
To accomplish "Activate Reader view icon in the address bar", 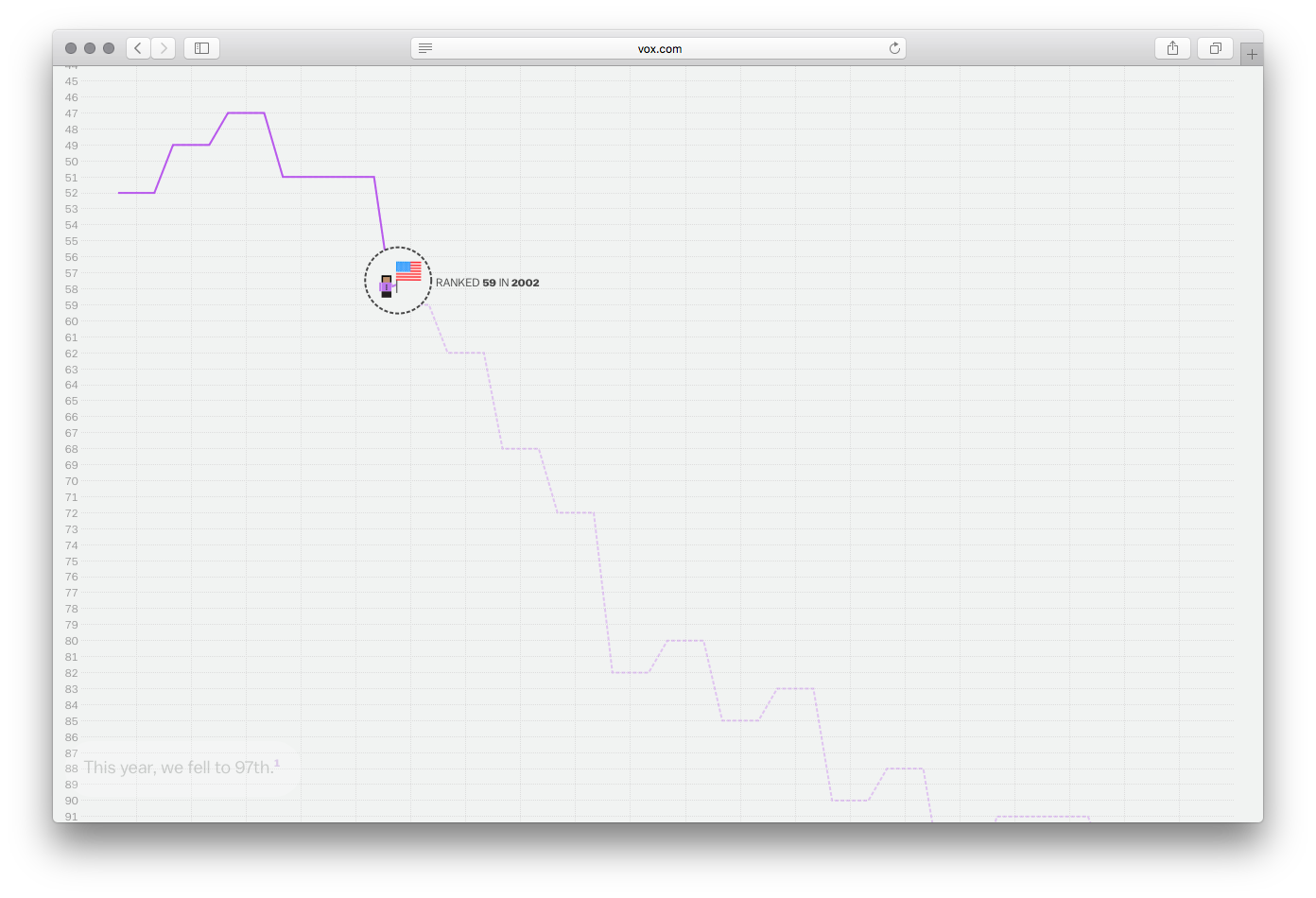I will (424, 47).
